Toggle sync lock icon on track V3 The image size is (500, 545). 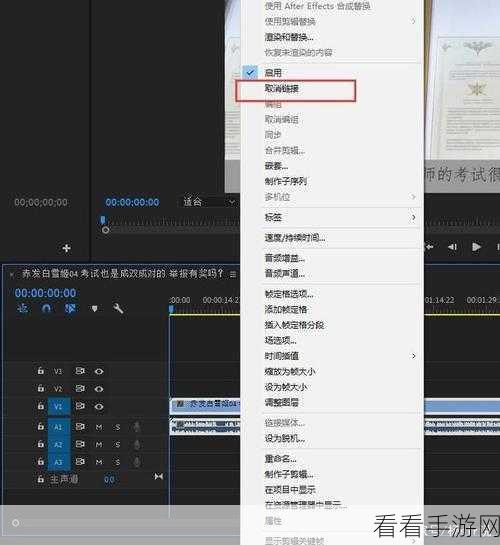click(80, 371)
